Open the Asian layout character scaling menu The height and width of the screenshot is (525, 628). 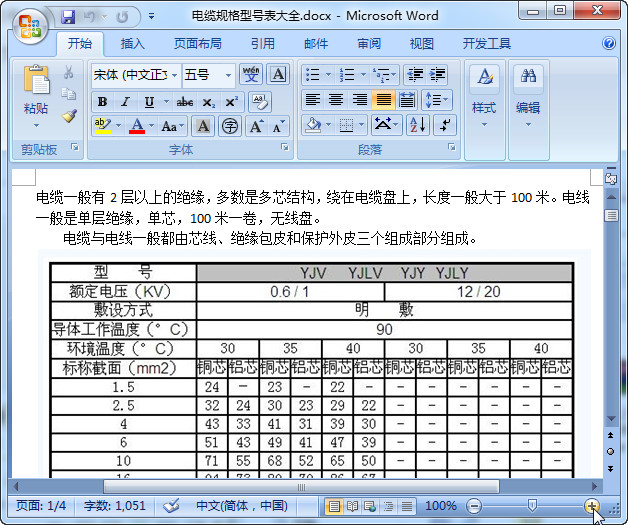(x=386, y=125)
